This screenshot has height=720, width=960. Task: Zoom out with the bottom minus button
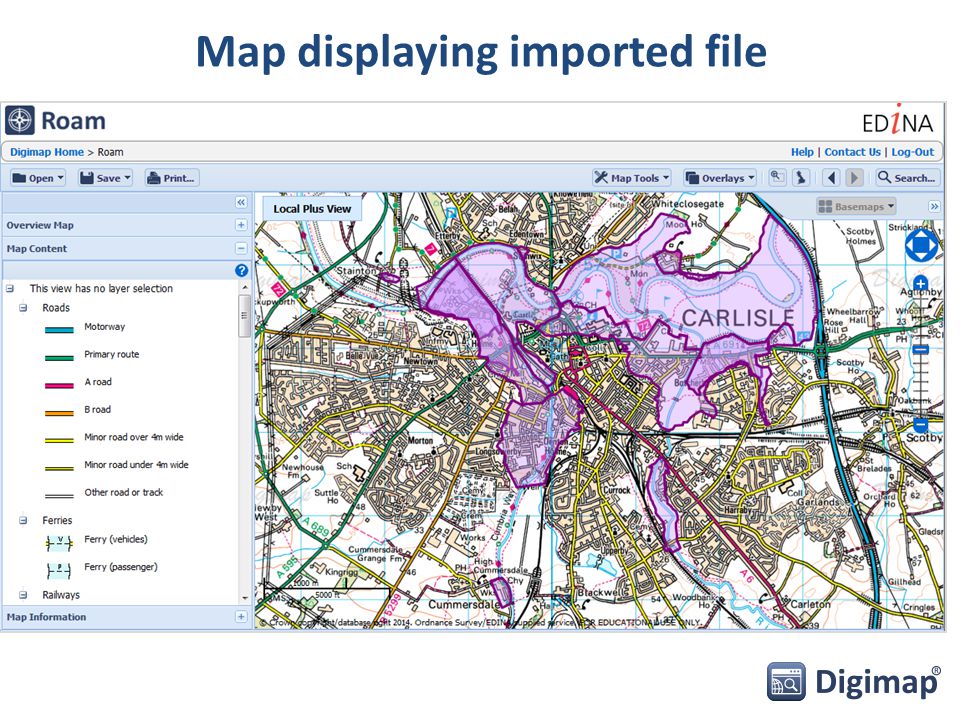[921, 424]
